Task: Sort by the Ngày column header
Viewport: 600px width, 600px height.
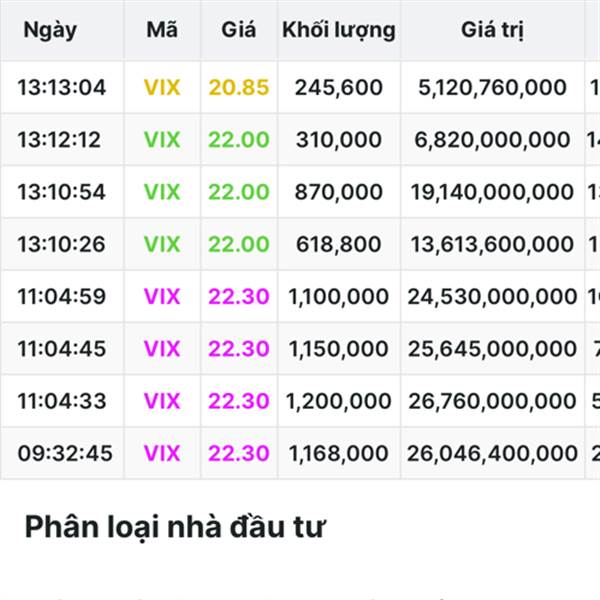Action: pyautogui.click(x=50, y=30)
